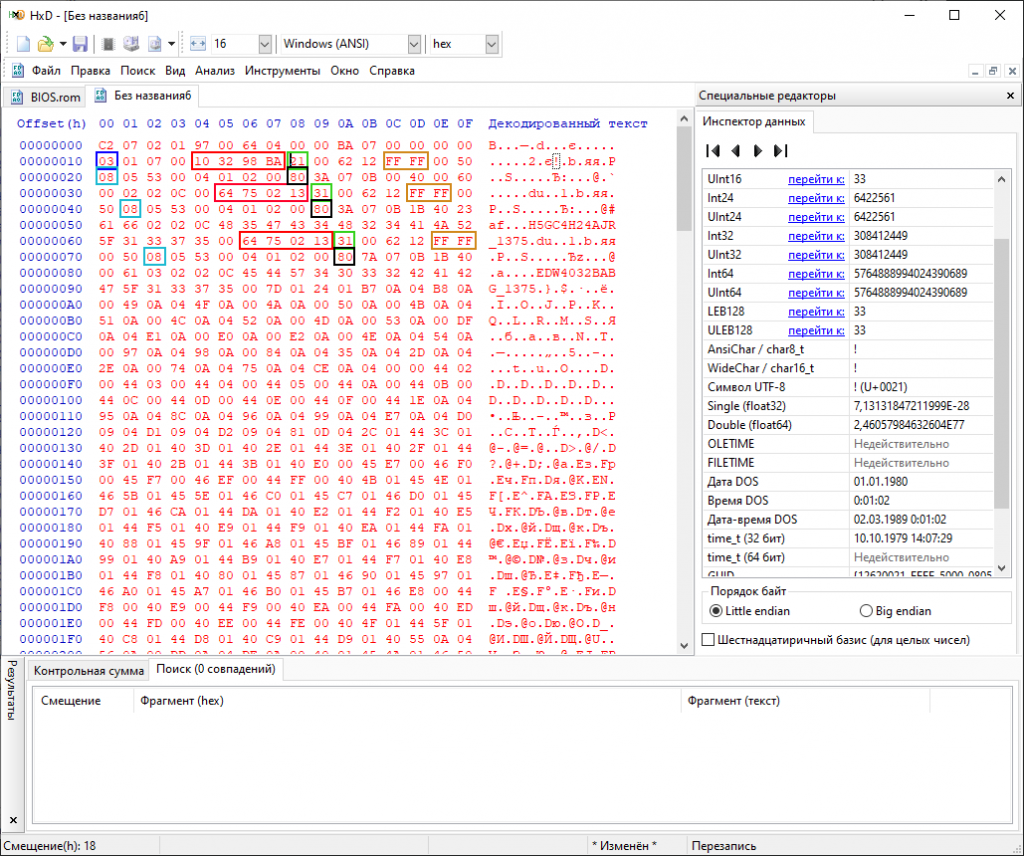The width and height of the screenshot is (1024, 856).
Task: Click the Фрагмент (hex) column header
Action: 406,701
